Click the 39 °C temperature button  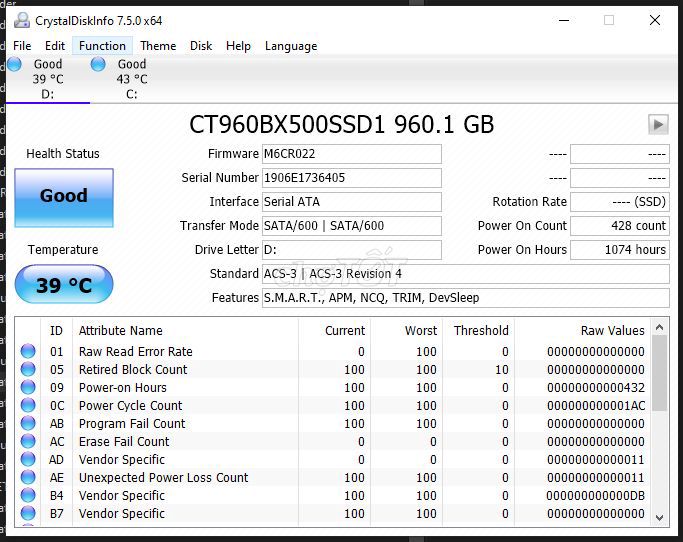pyautogui.click(x=64, y=284)
